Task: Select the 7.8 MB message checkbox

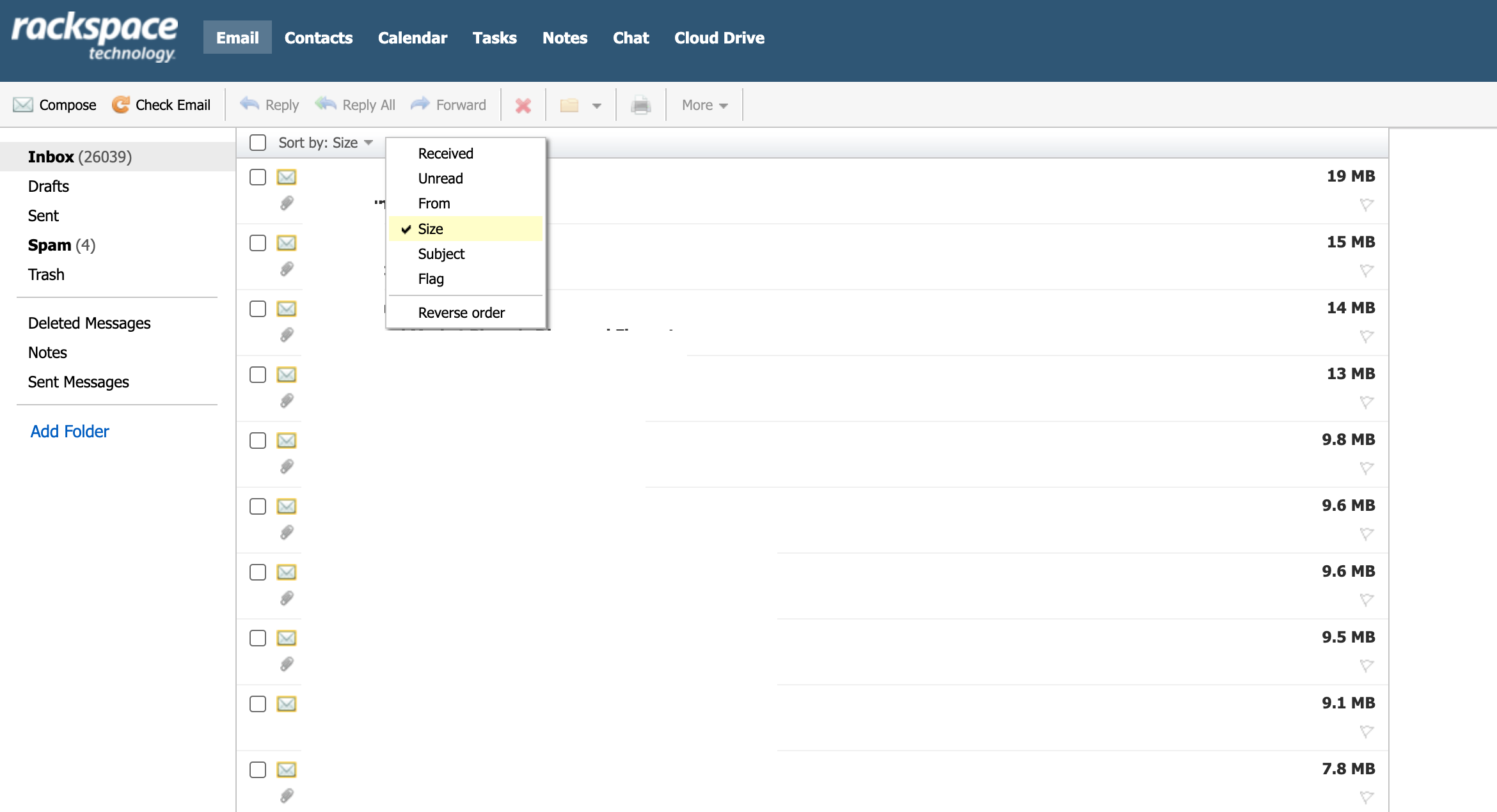Action: coord(258,770)
